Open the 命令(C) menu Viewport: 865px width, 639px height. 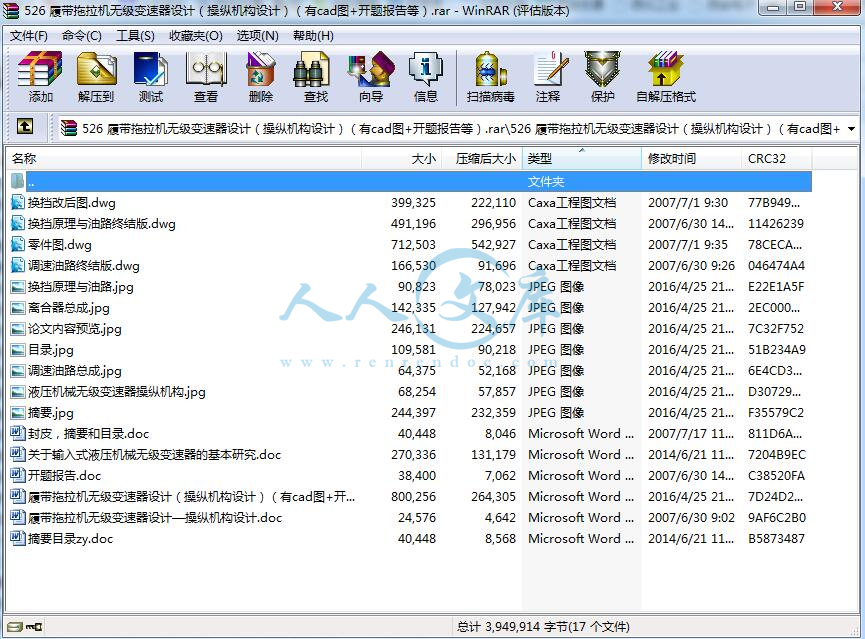click(82, 36)
